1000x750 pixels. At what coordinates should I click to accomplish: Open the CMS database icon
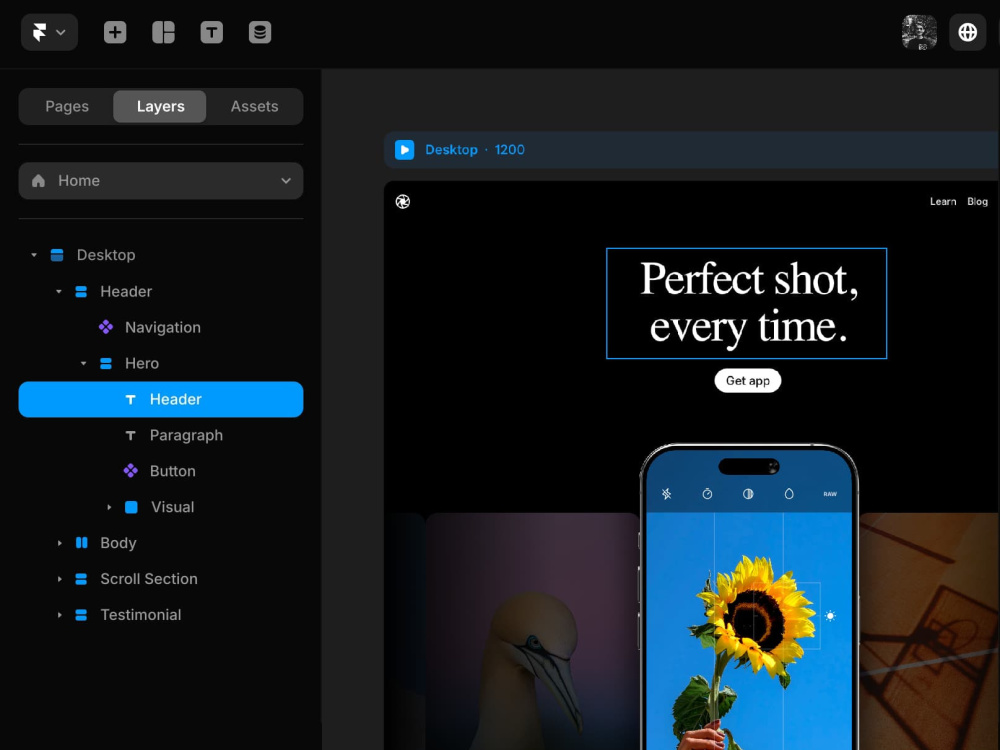point(260,32)
